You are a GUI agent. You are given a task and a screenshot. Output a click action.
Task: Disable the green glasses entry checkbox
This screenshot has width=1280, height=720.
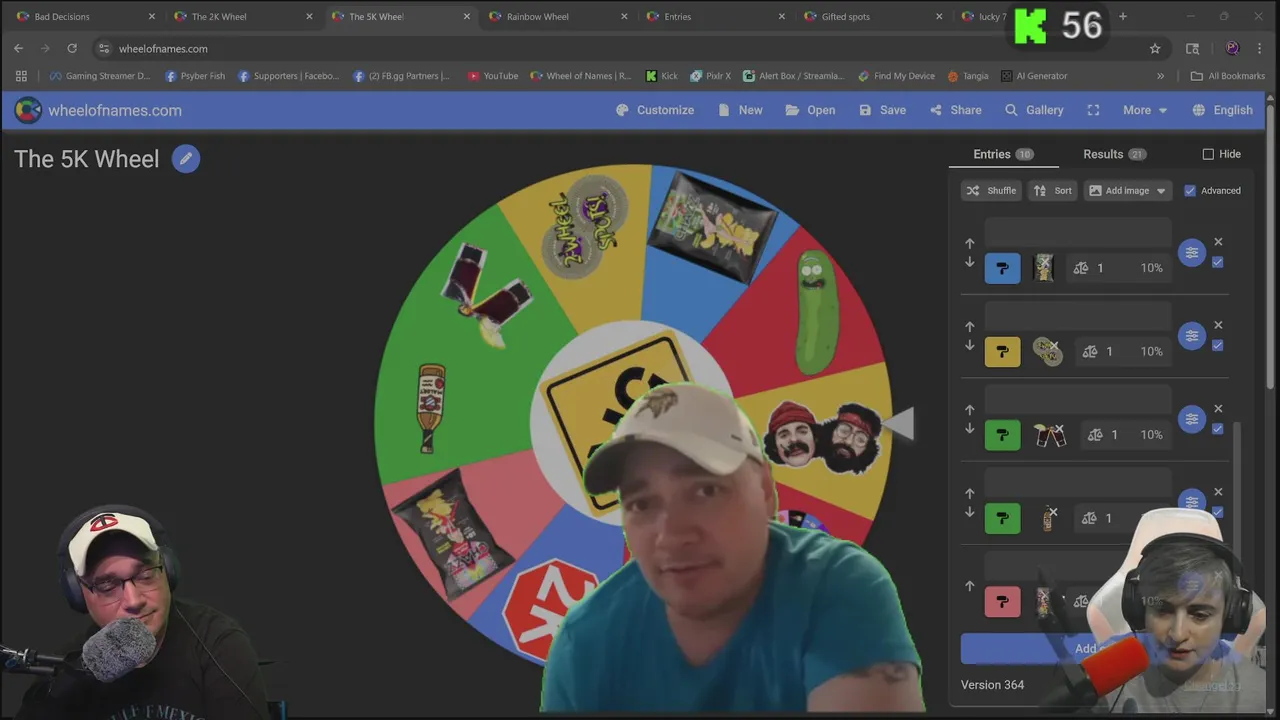[x=1217, y=428]
